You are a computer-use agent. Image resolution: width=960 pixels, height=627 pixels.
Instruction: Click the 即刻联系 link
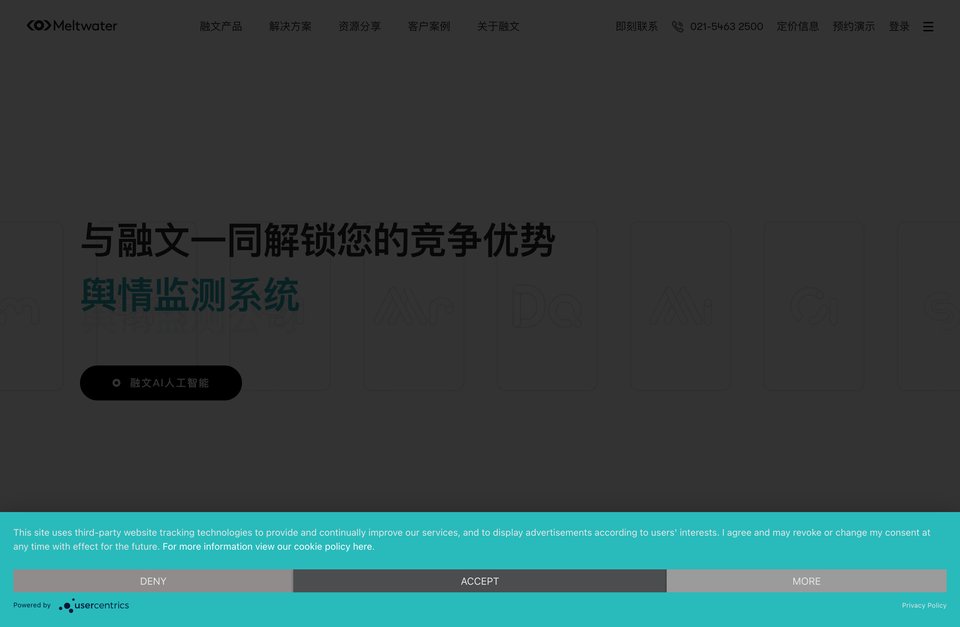[637, 26]
